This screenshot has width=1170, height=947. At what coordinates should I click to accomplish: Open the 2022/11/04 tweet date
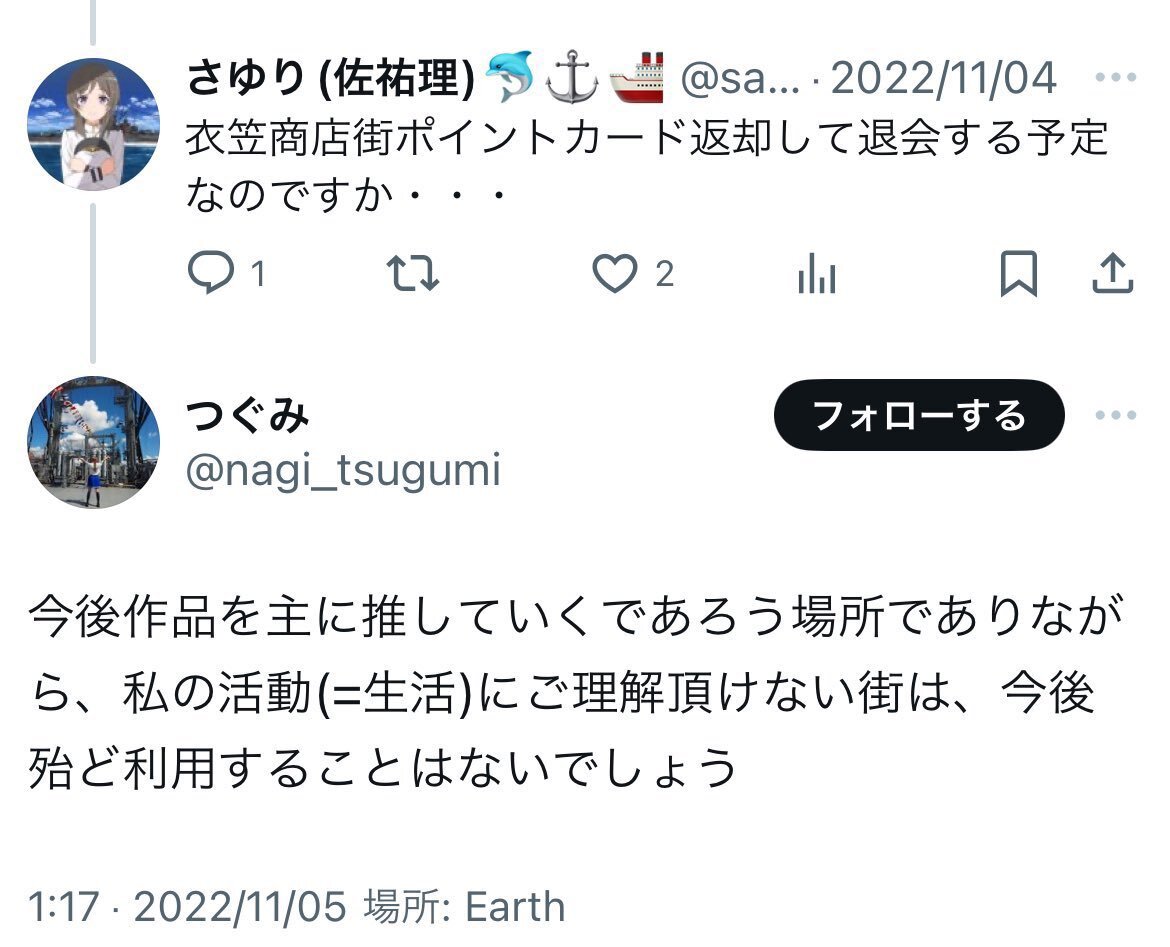pos(943,78)
